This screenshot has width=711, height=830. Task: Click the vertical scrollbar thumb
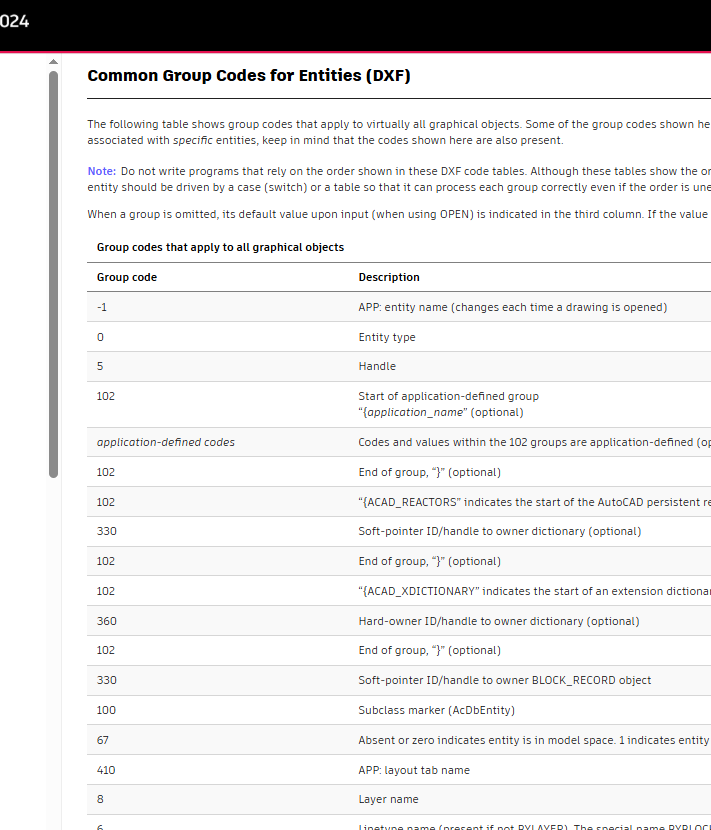(53, 274)
